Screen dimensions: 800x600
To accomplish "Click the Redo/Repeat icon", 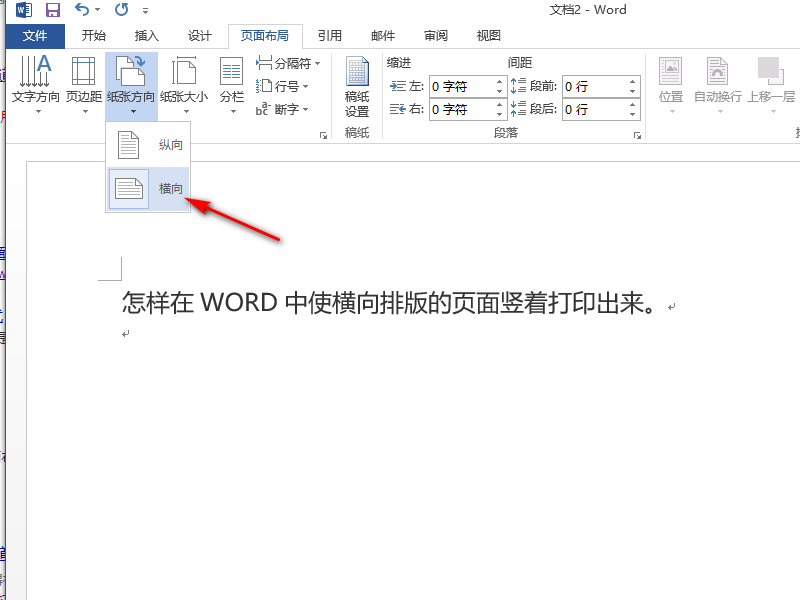I will click(x=120, y=9).
